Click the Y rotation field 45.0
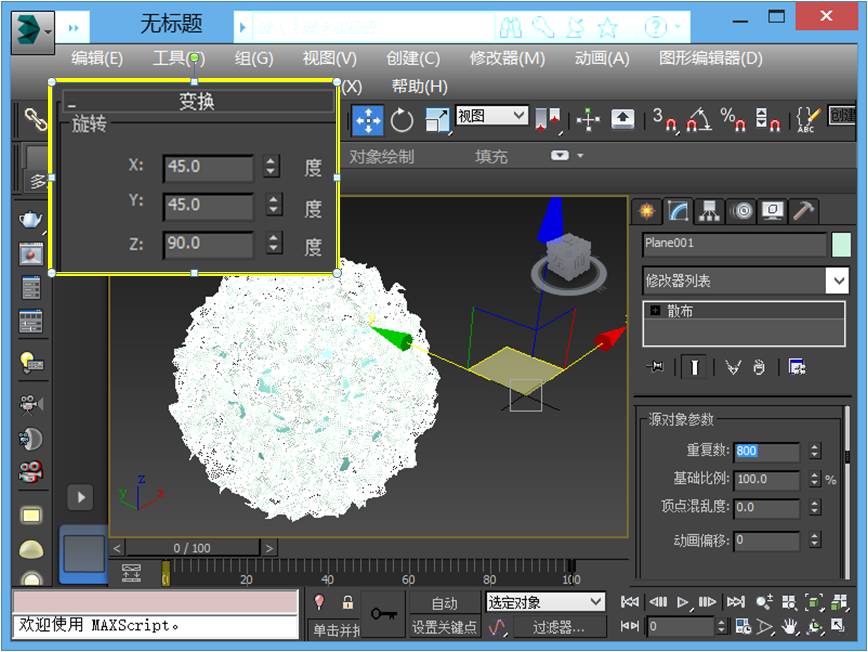The image size is (868, 652). [209, 205]
